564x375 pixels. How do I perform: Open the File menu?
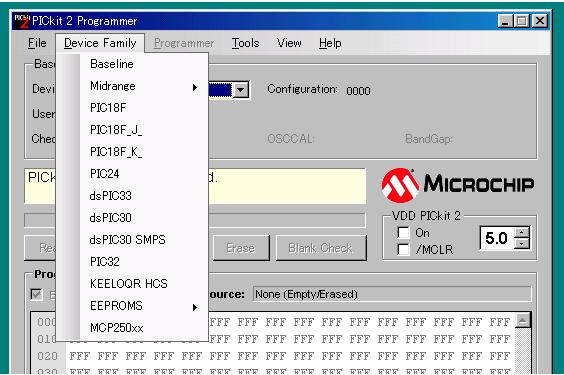click(x=37, y=43)
